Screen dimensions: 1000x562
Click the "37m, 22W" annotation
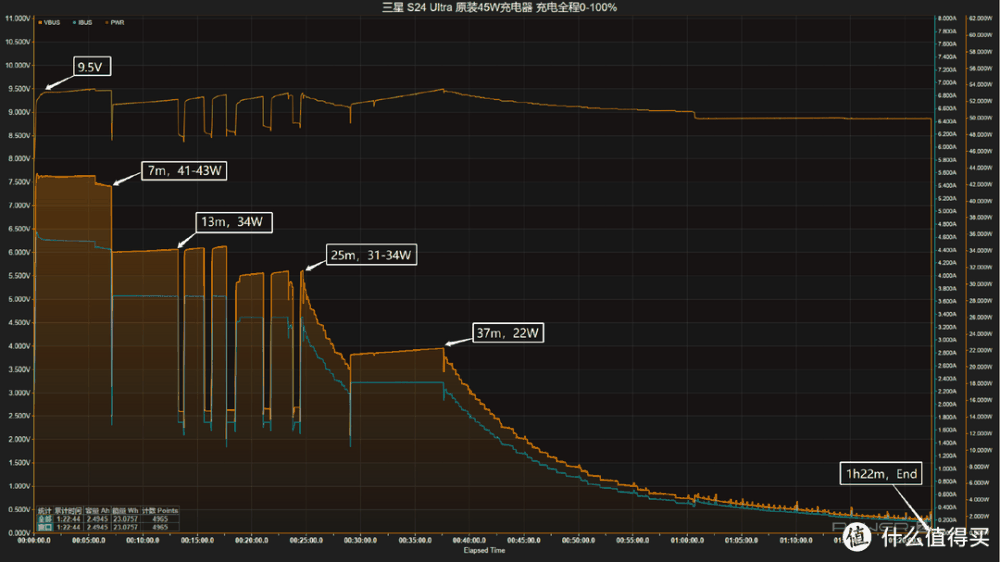point(509,334)
